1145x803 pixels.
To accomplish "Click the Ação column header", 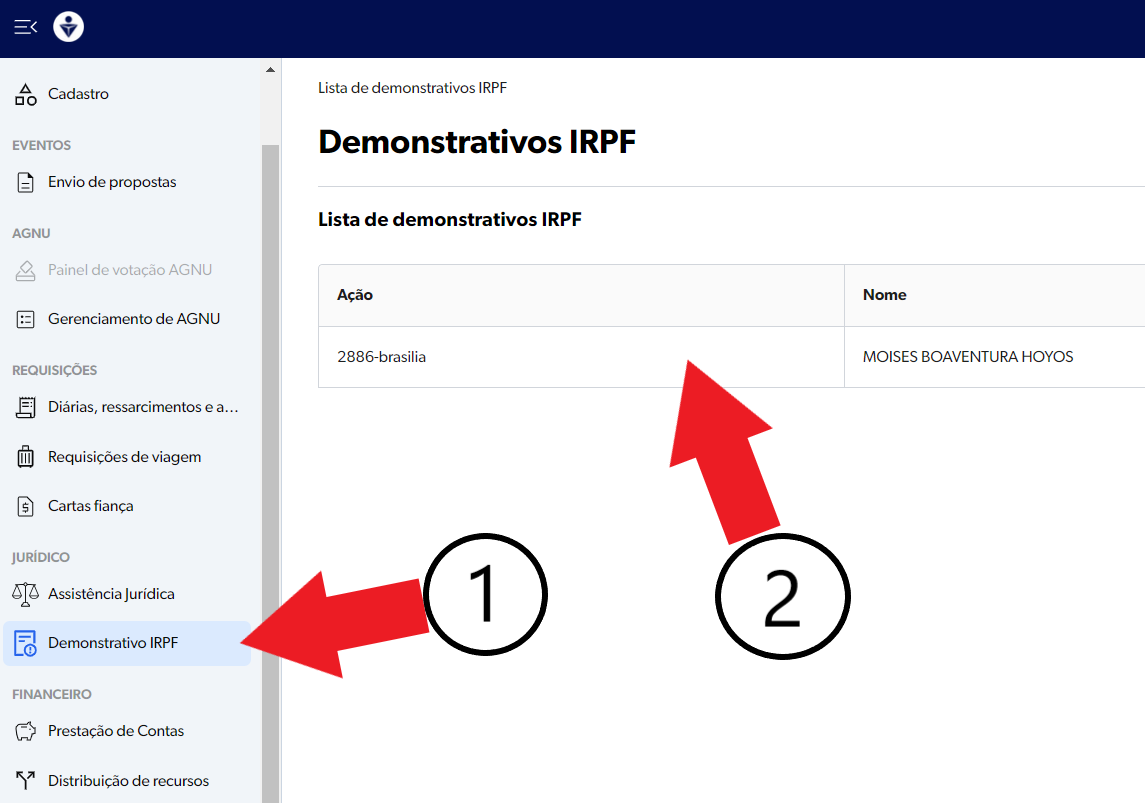I will pyautogui.click(x=355, y=295).
